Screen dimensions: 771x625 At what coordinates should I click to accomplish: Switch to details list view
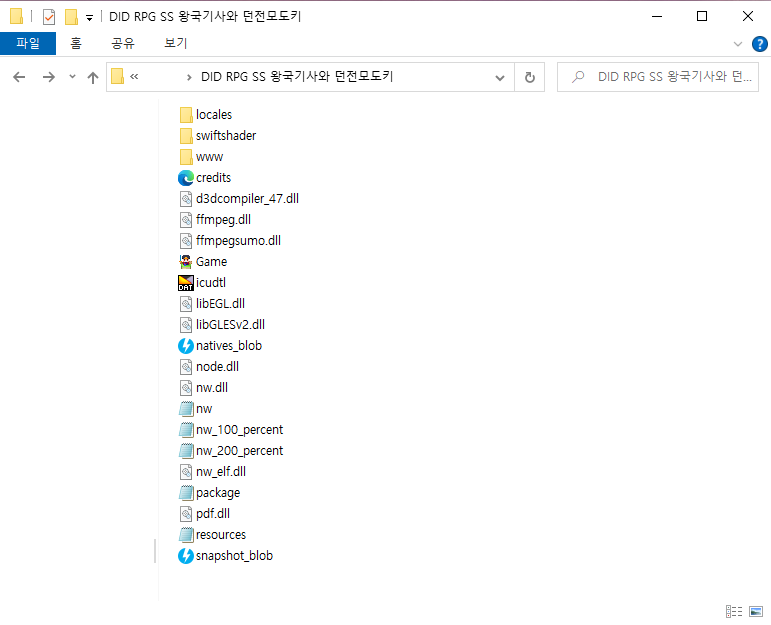pyautogui.click(x=734, y=611)
